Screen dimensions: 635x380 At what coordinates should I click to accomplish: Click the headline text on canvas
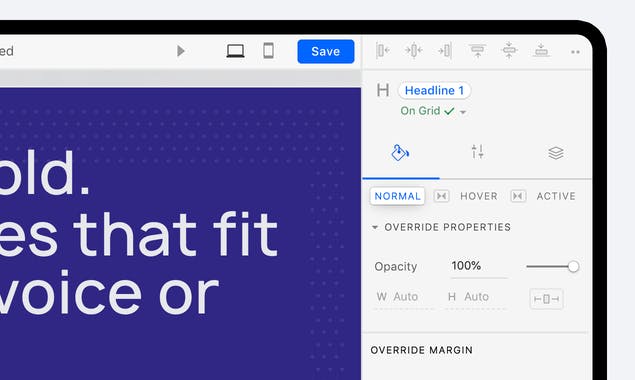[139, 233]
